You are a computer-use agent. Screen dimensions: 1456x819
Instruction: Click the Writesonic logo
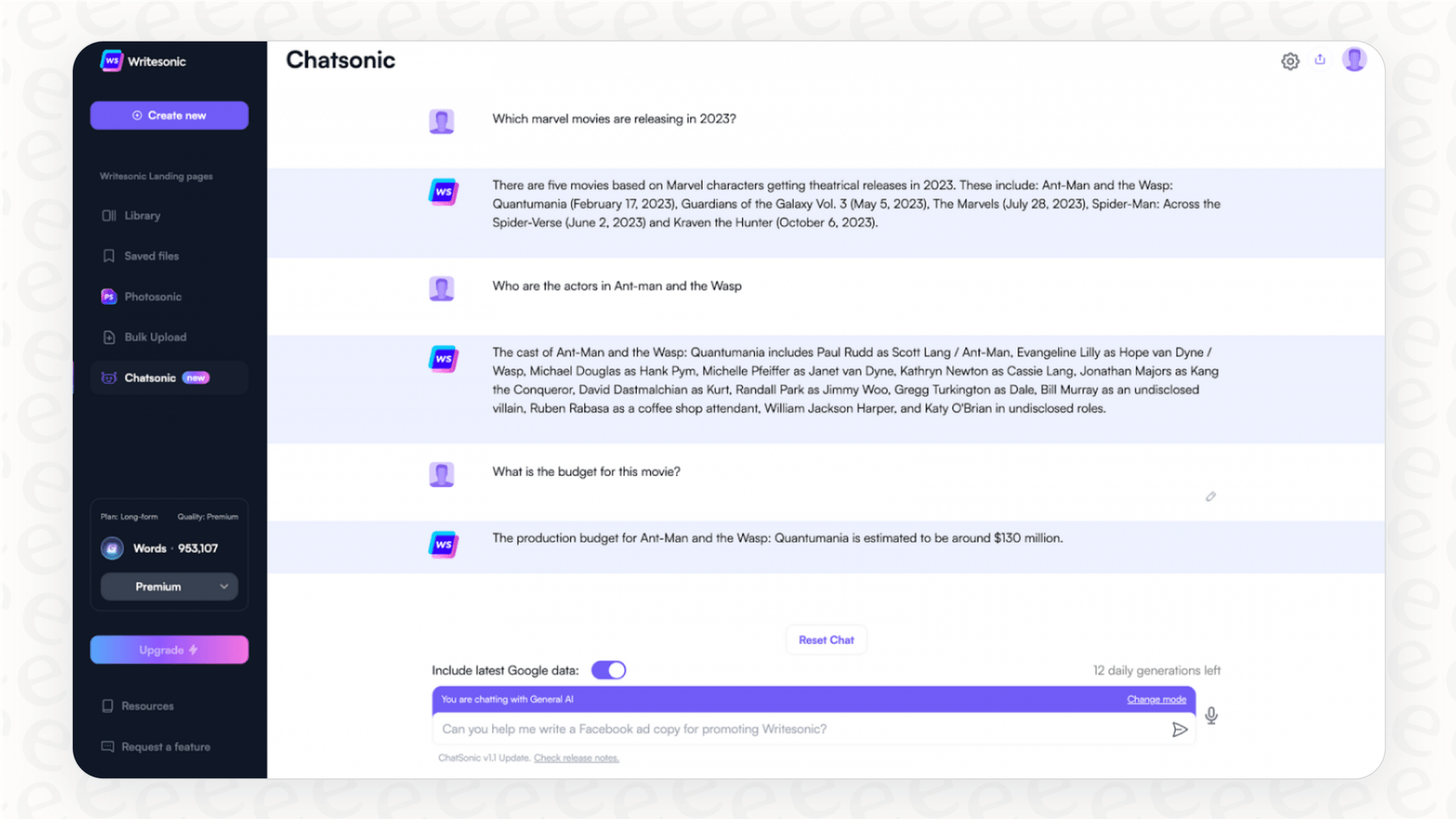144,62
